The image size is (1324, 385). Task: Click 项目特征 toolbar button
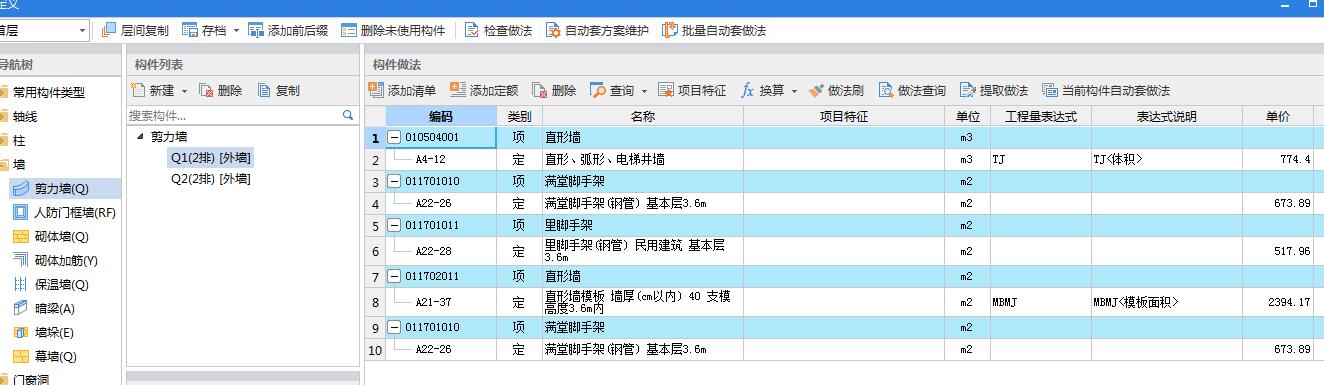pos(692,90)
